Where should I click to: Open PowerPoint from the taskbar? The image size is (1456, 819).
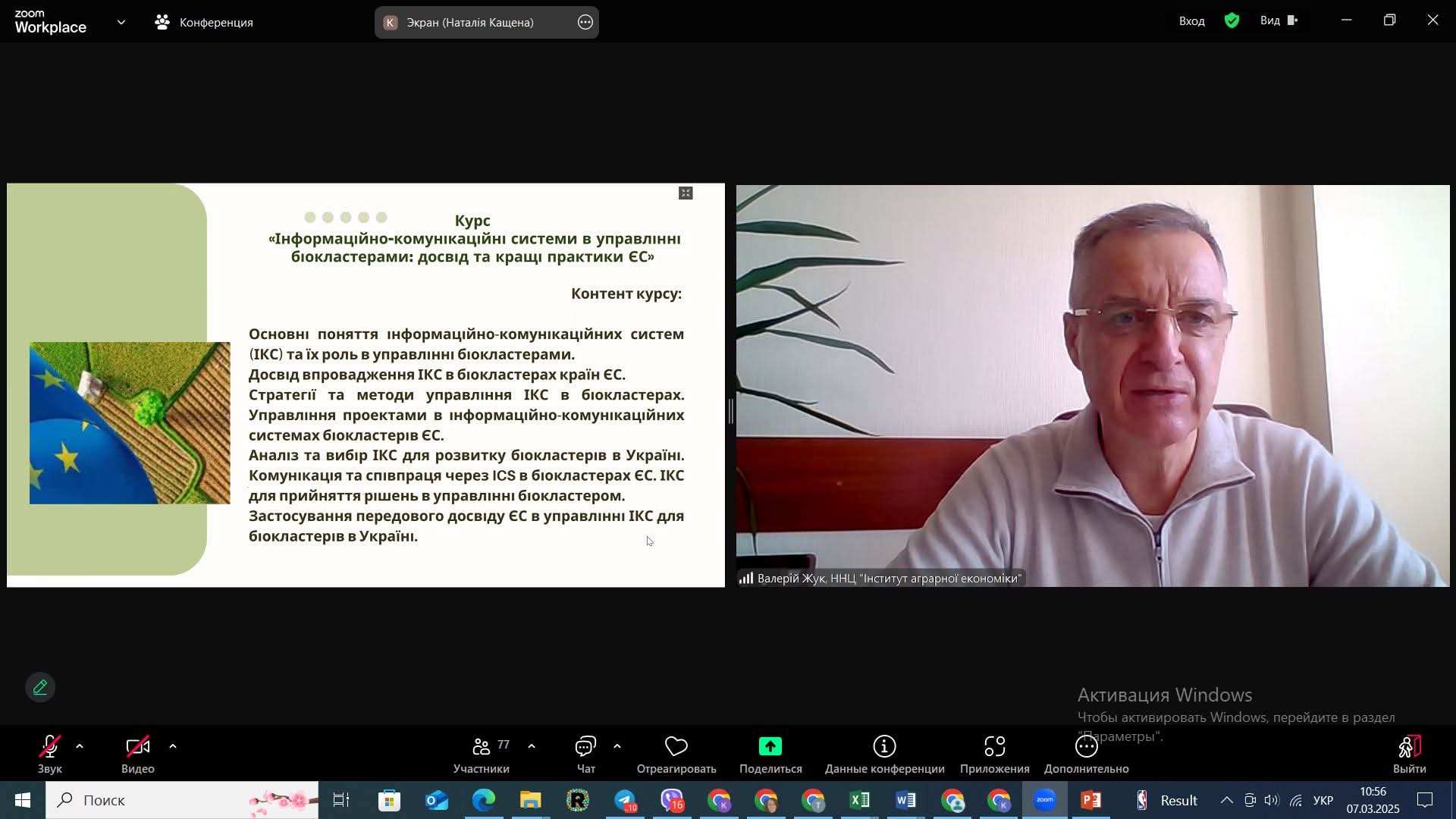(x=1091, y=800)
